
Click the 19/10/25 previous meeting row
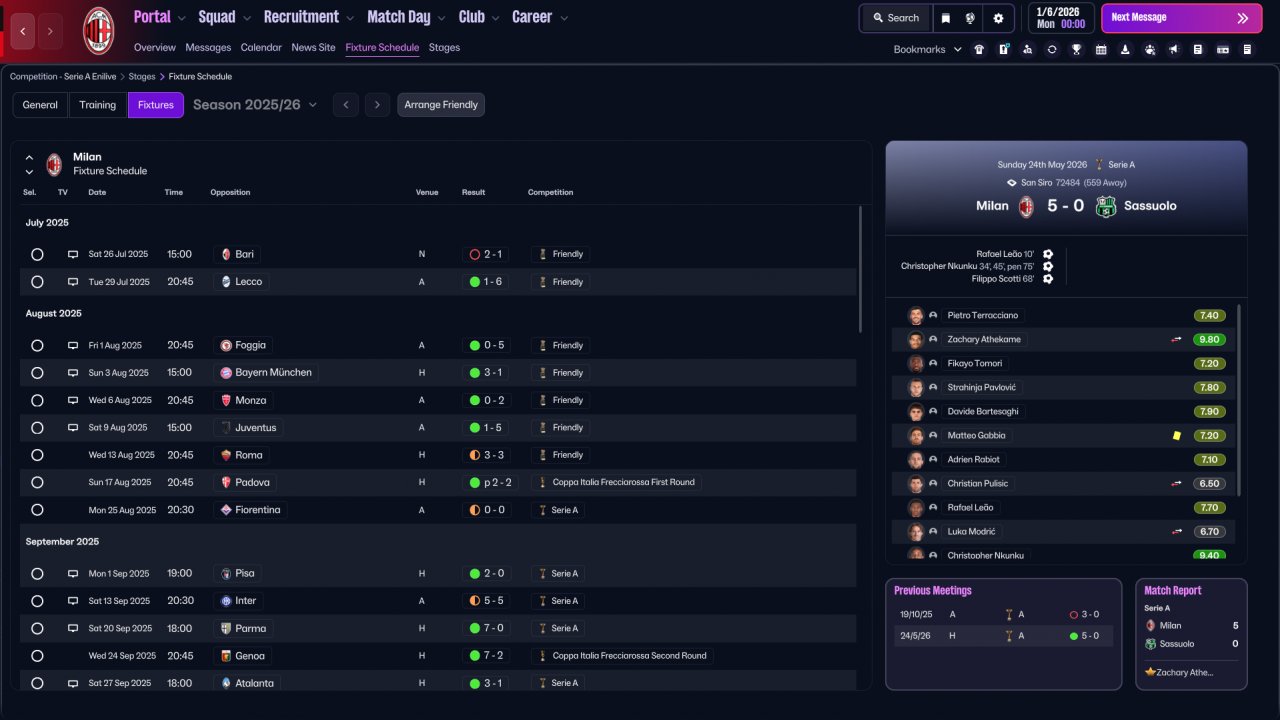(x=1003, y=615)
